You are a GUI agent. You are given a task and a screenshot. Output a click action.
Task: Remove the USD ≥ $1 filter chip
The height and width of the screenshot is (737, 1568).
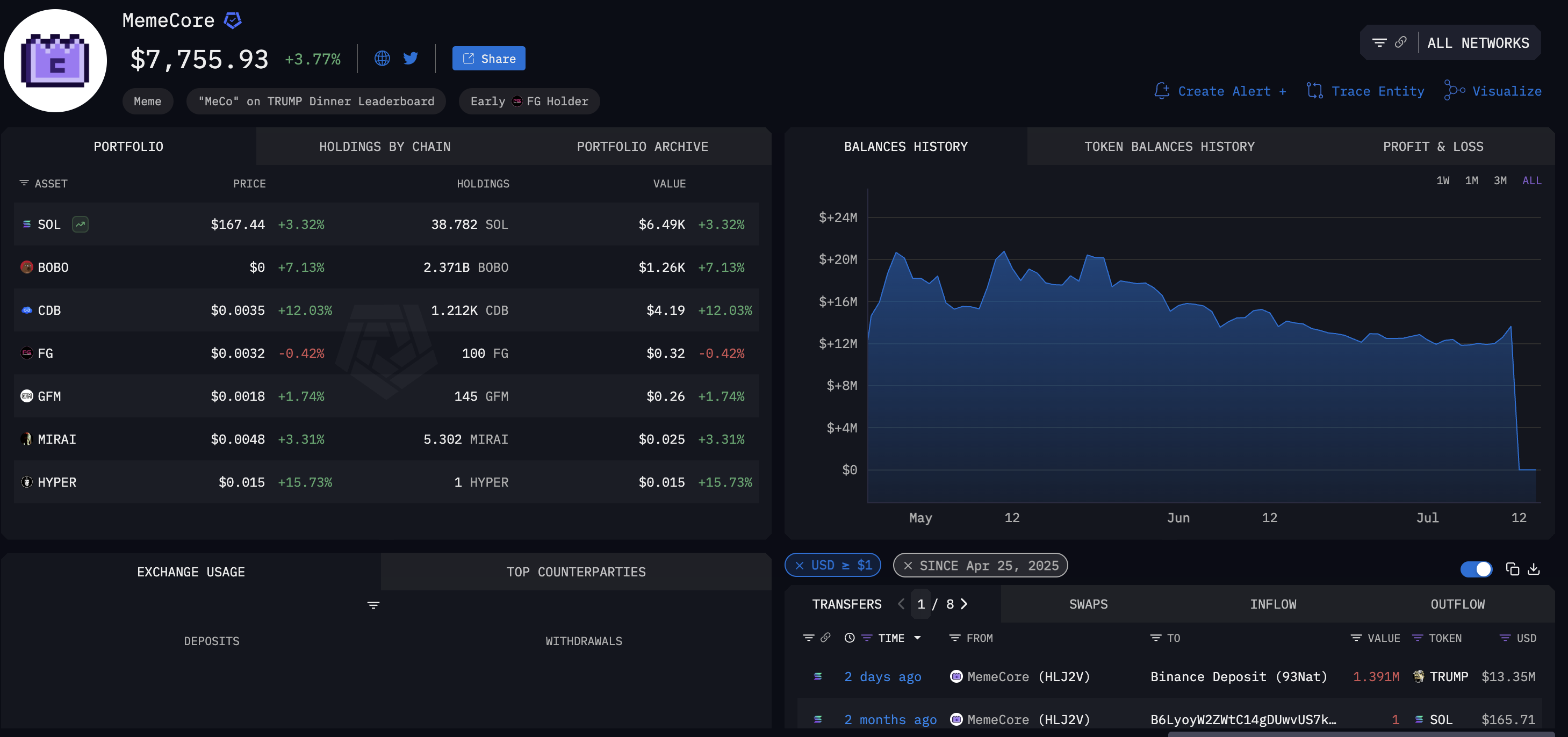pyautogui.click(x=799, y=566)
